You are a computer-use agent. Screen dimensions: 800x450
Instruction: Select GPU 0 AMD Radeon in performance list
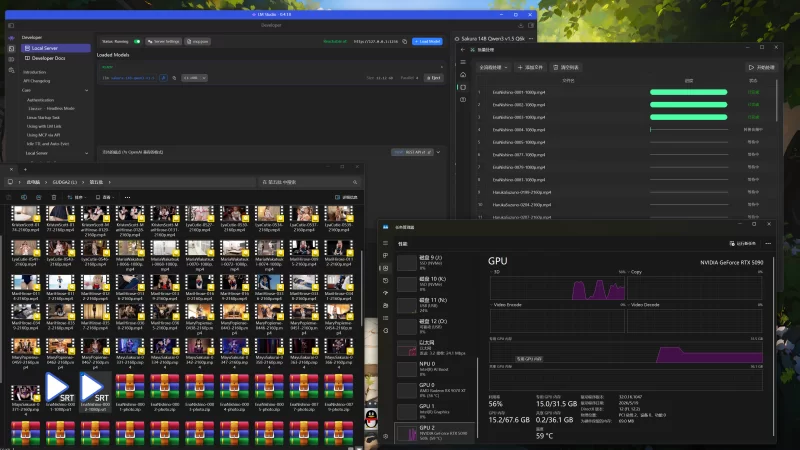pyautogui.click(x=435, y=390)
